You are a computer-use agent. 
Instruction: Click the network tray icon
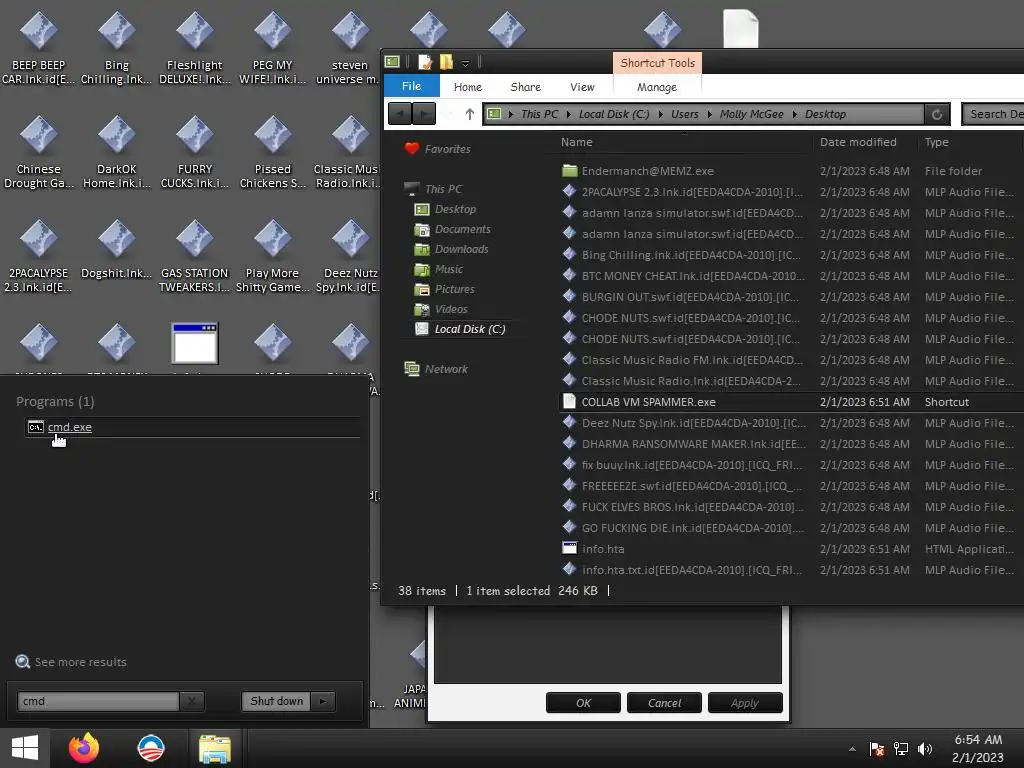point(901,749)
